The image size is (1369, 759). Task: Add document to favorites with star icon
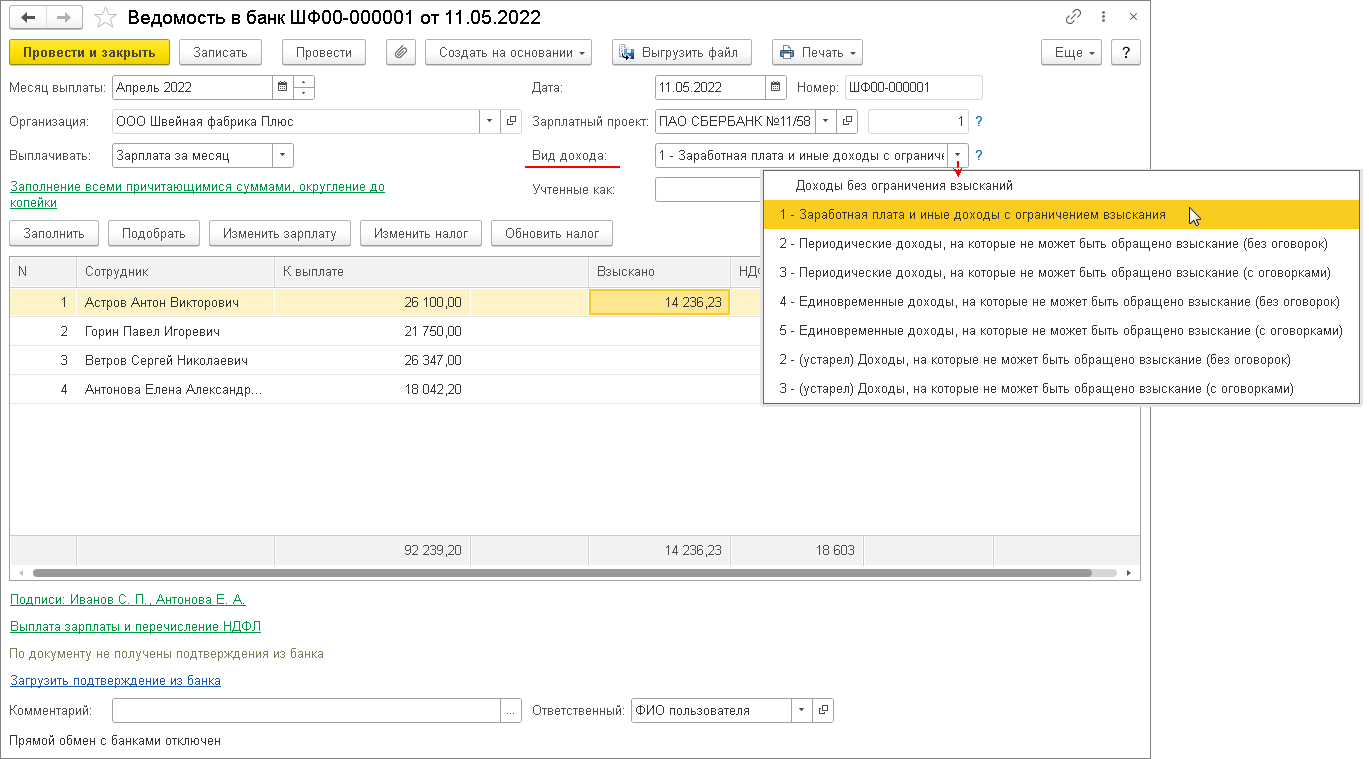pyautogui.click(x=105, y=17)
